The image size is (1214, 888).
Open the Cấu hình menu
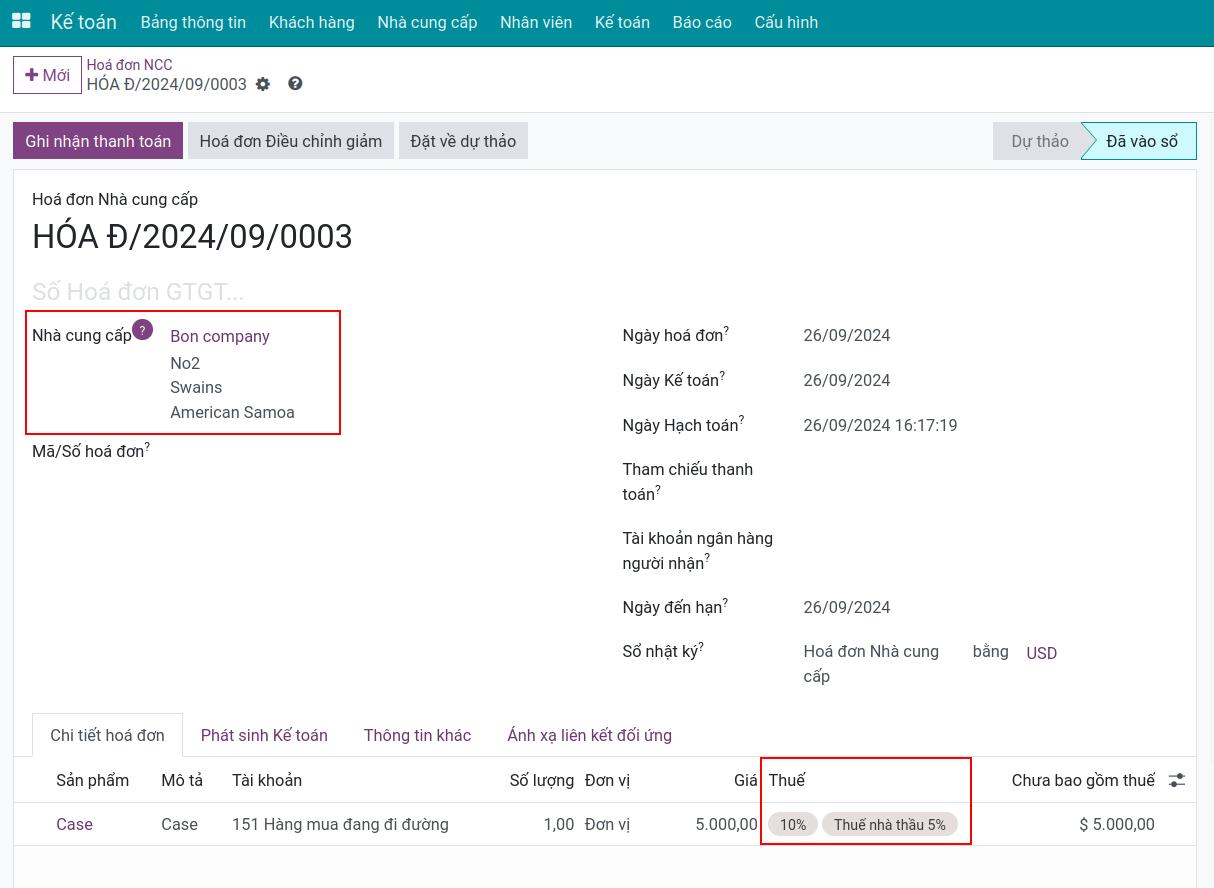pos(786,22)
